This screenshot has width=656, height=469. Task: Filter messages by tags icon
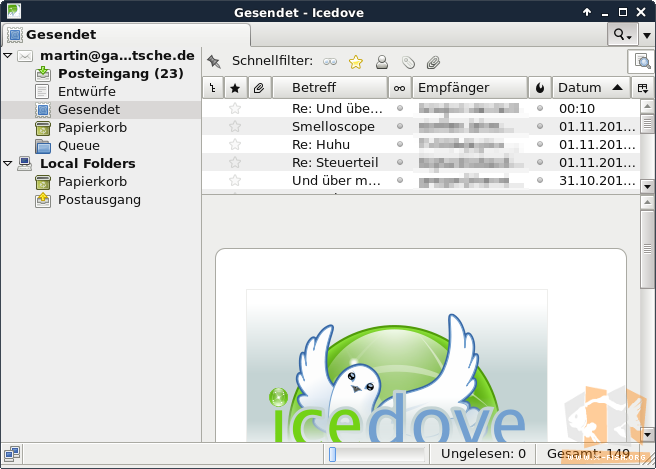point(408,62)
